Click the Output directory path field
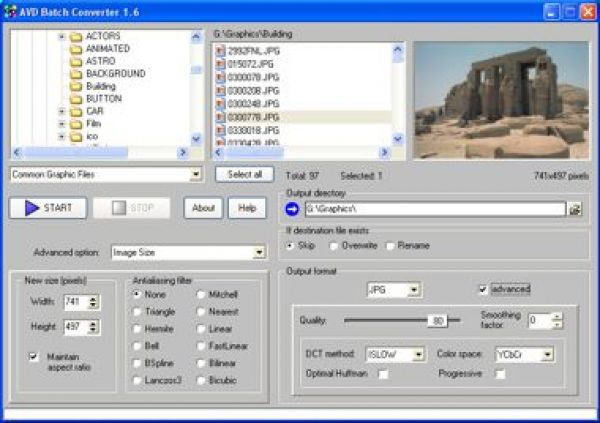600x423 pixels. point(435,209)
